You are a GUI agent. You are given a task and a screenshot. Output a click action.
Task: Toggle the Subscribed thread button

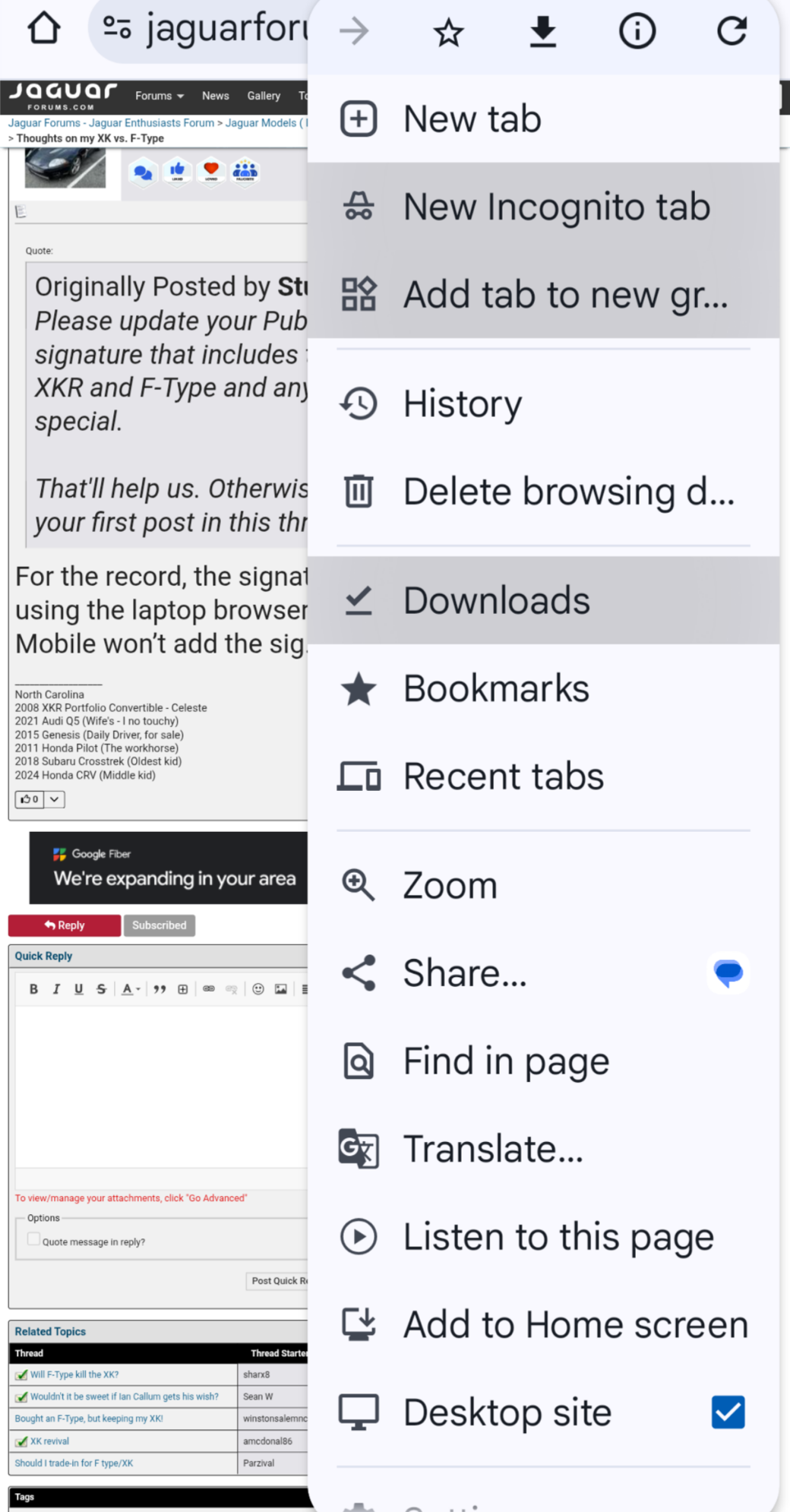[x=159, y=925]
